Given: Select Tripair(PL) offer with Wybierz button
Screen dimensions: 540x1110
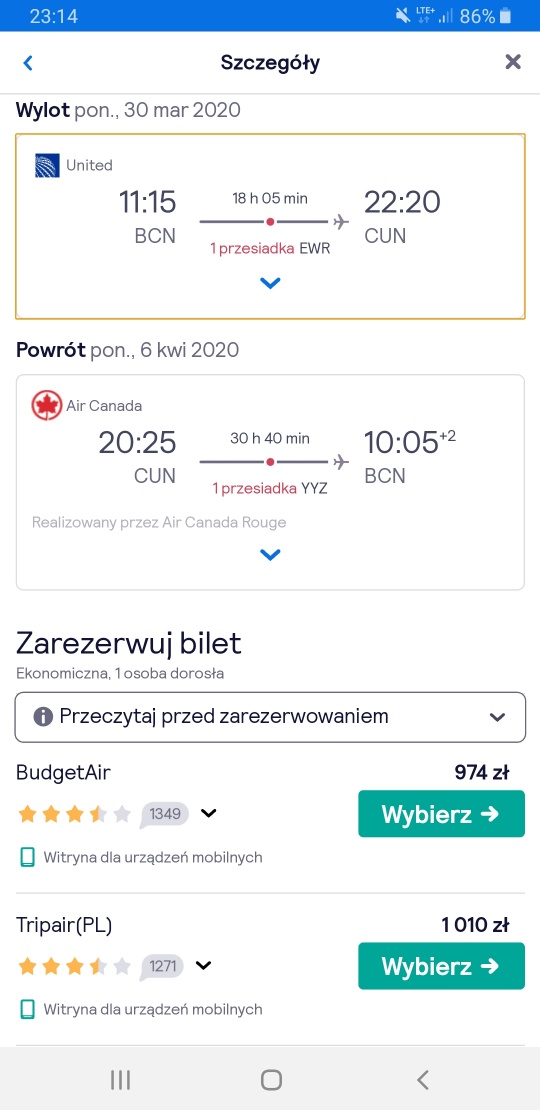Looking at the screenshot, I should point(442,966).
